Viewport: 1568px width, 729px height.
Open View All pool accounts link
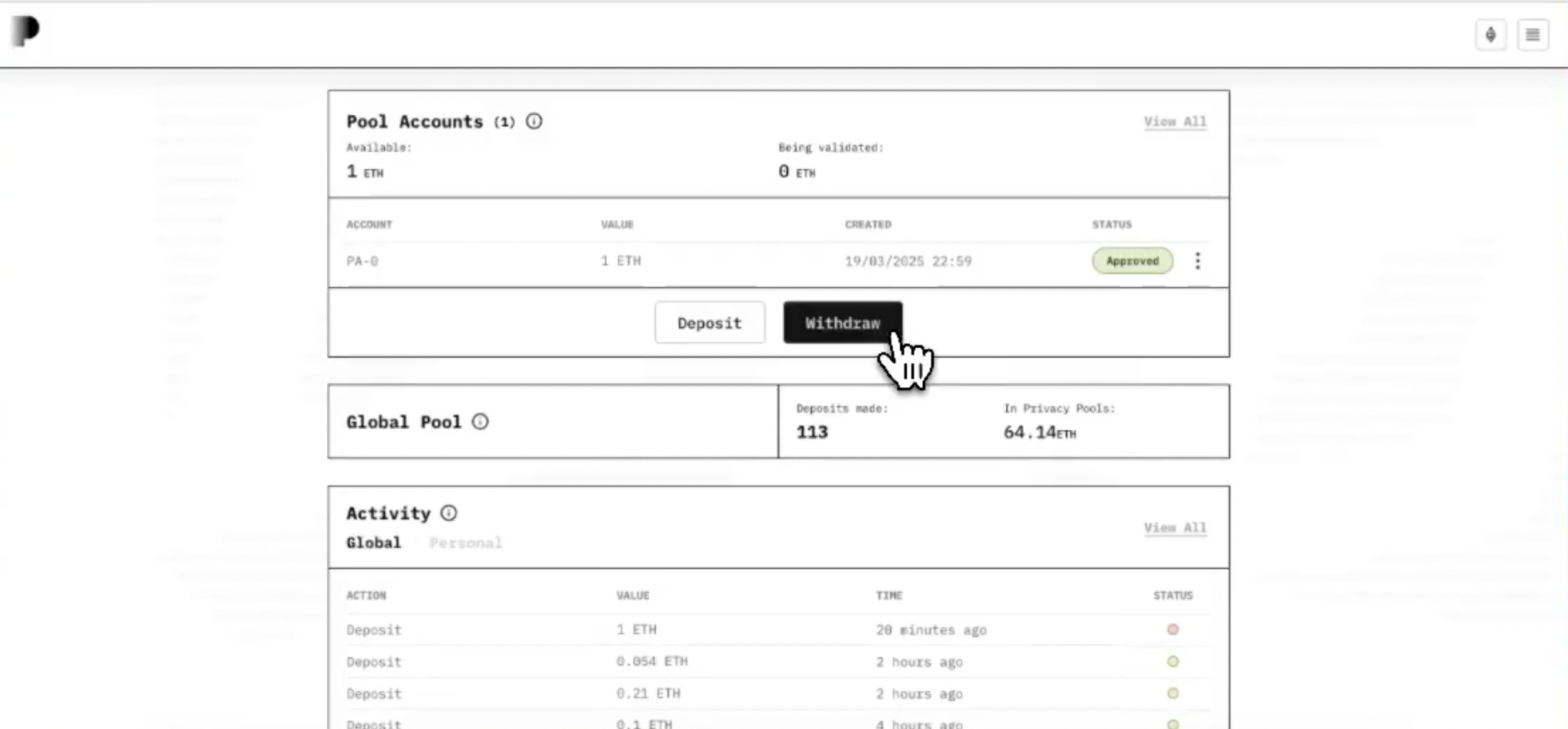point(1174,122)
